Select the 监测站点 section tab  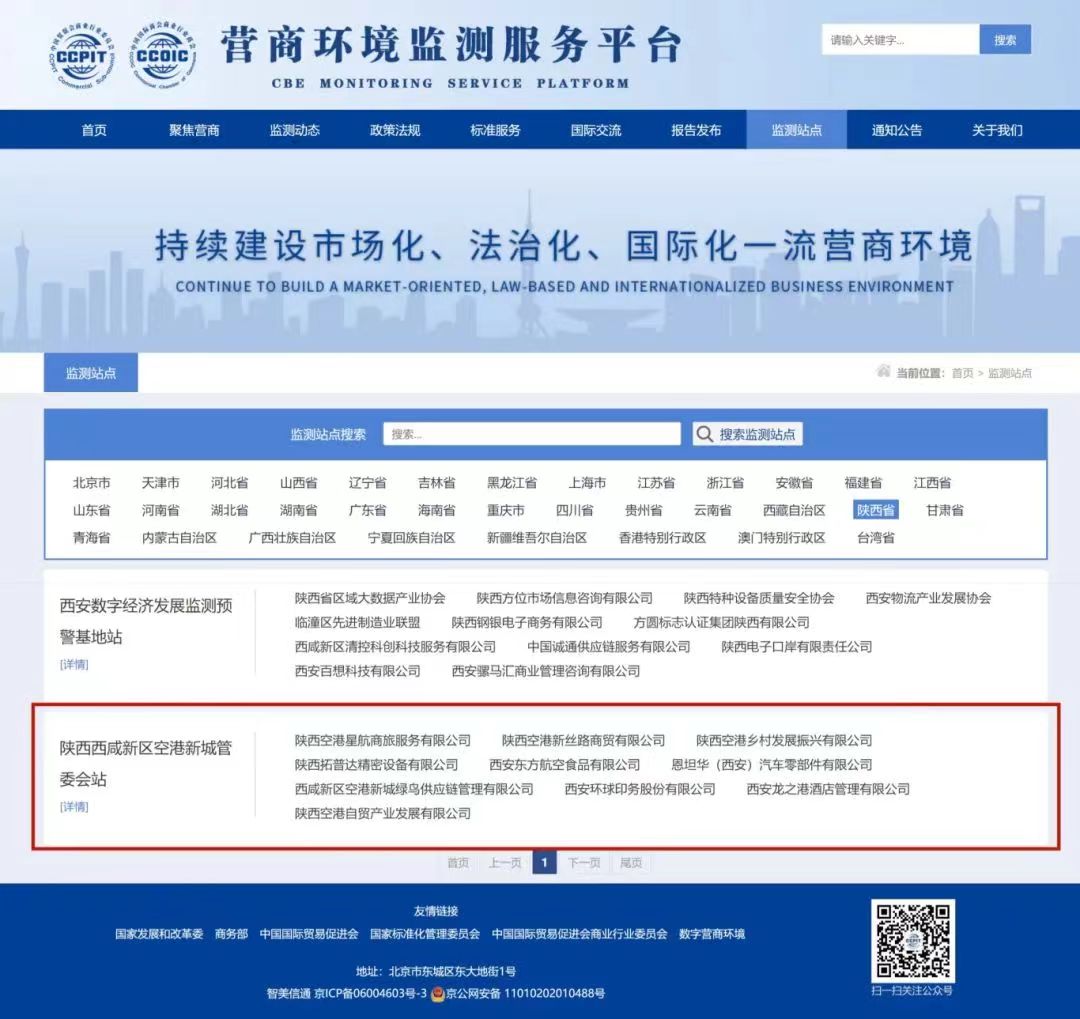91,373
